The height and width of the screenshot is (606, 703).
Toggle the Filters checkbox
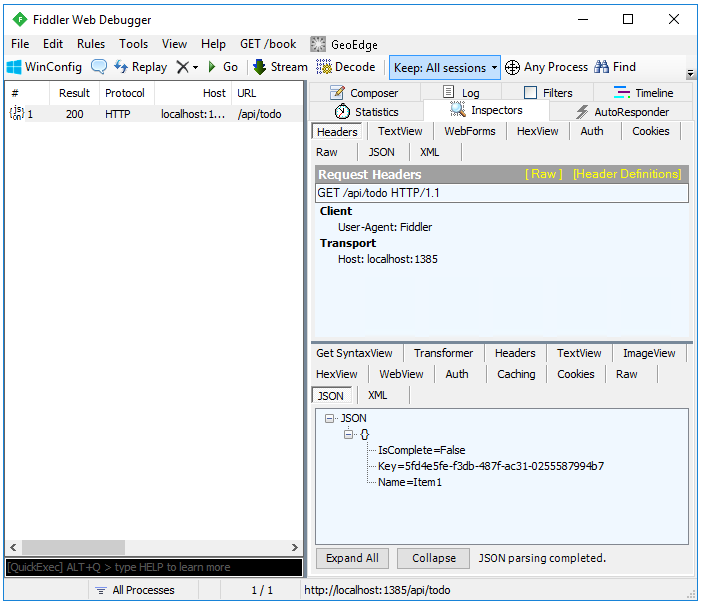click(530, 92)
